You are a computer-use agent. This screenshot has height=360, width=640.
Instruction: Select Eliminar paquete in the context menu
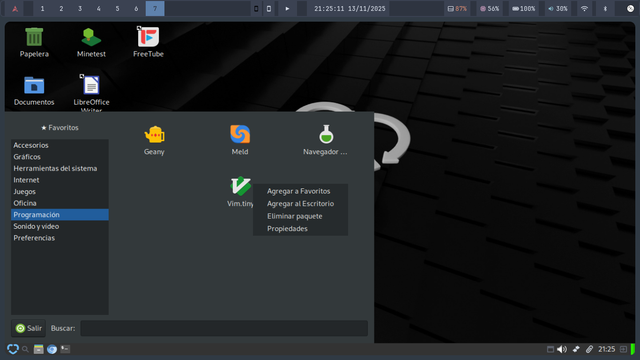(x=300, y=216)
